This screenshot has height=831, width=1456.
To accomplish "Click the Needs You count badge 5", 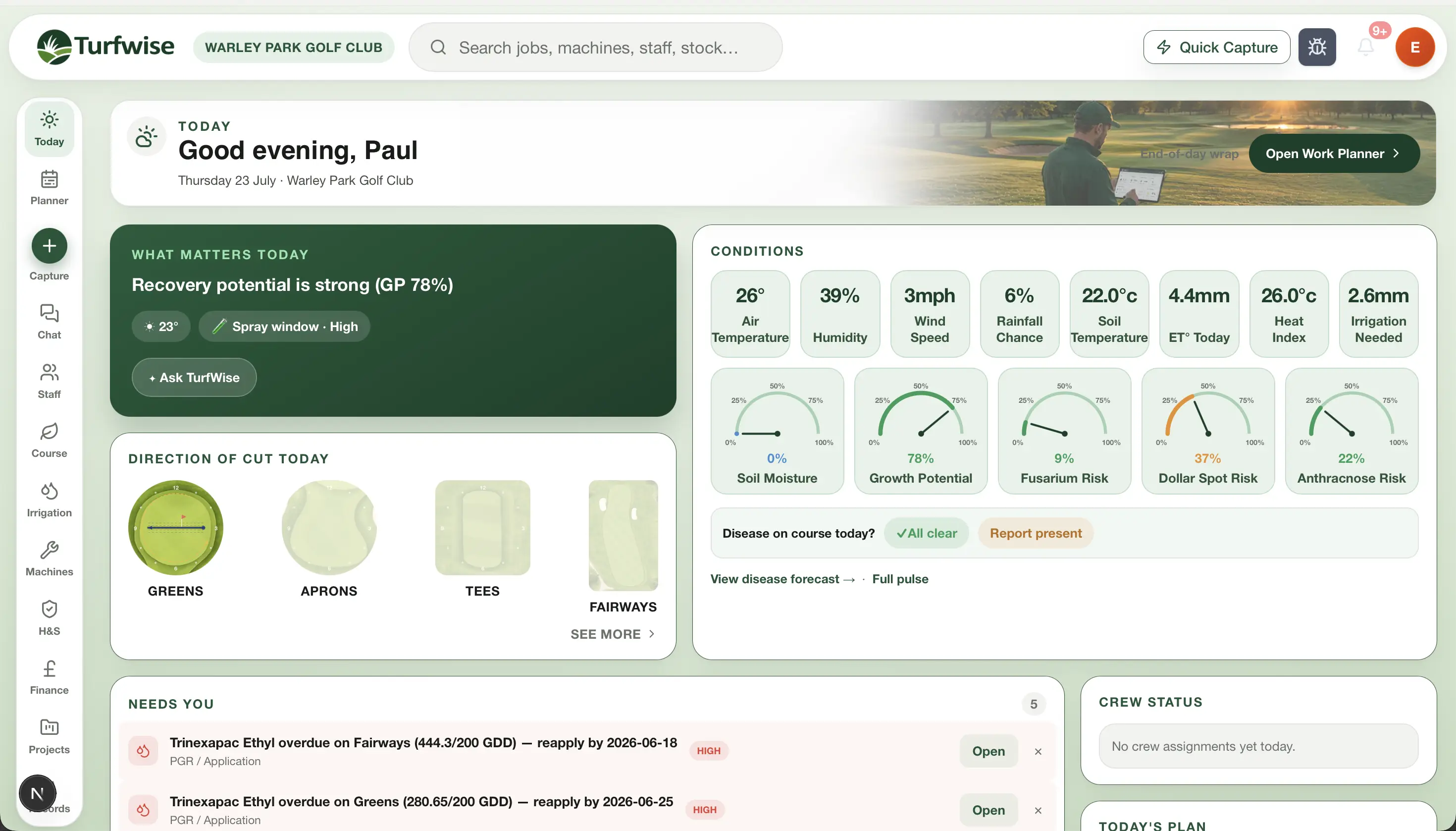I will coord(1034,704).
